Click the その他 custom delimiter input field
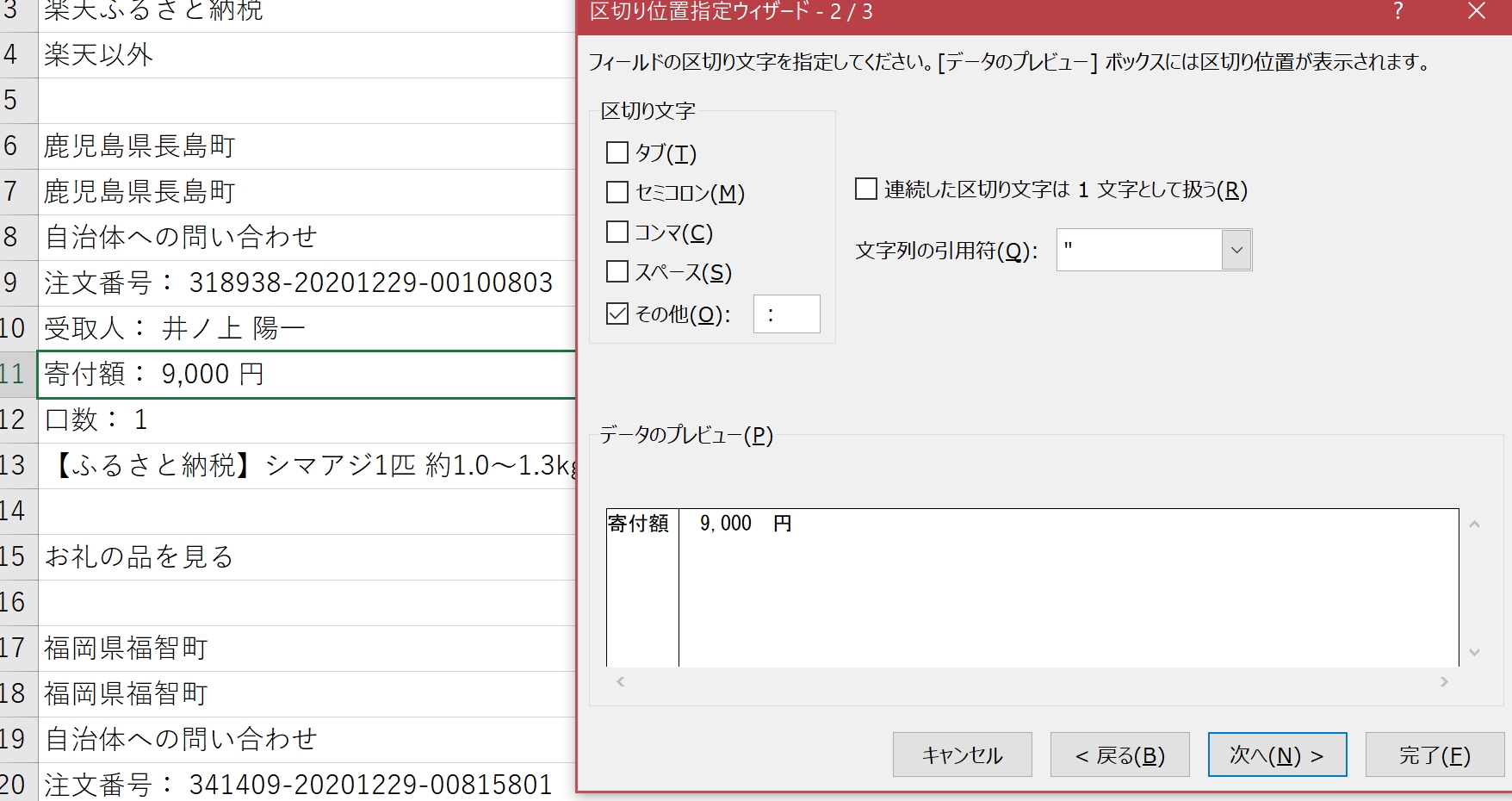The height and width of the screenshot is (801, 1512). tap(786, 314)
